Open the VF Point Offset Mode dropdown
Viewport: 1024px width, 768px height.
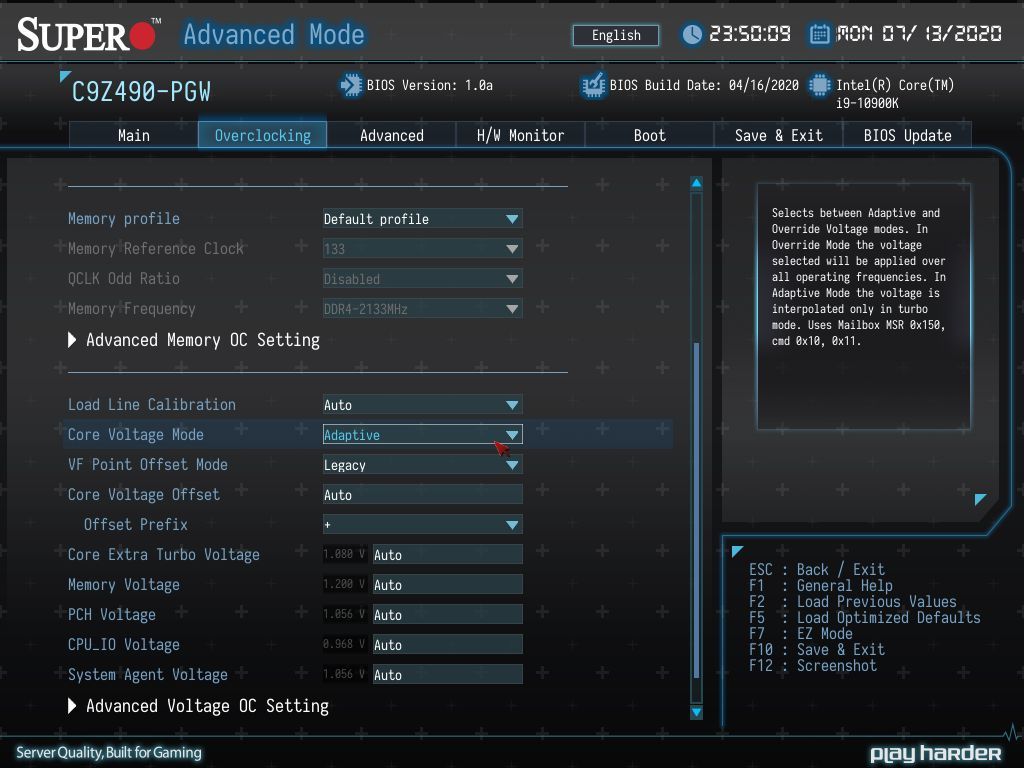pos(423,465)
